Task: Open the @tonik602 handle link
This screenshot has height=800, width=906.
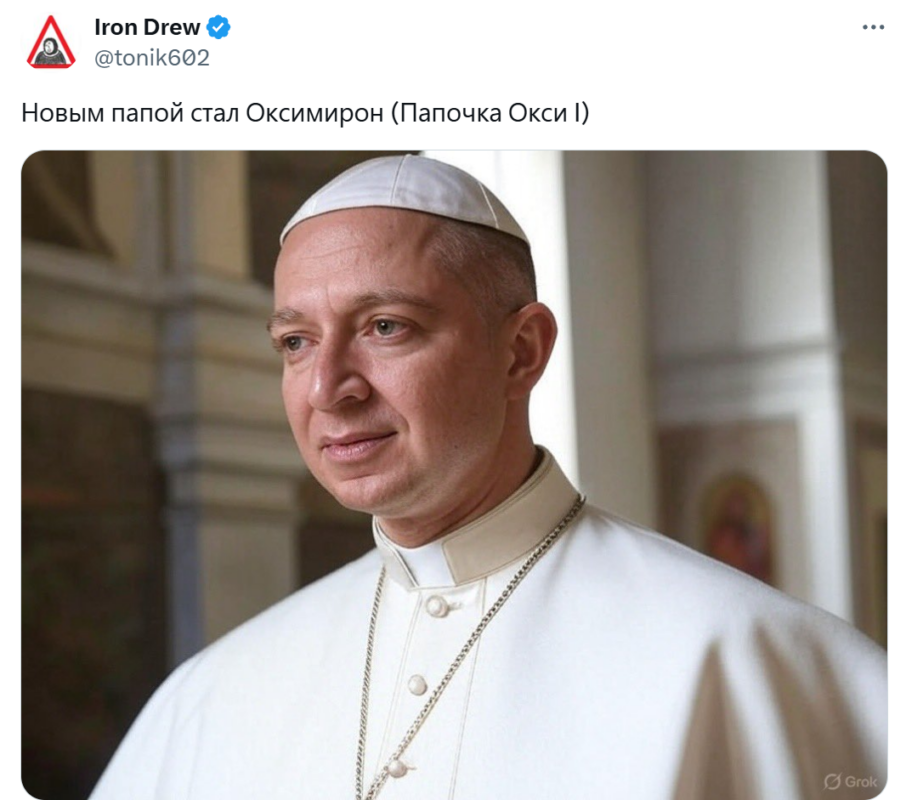Action: pos(152,58)
